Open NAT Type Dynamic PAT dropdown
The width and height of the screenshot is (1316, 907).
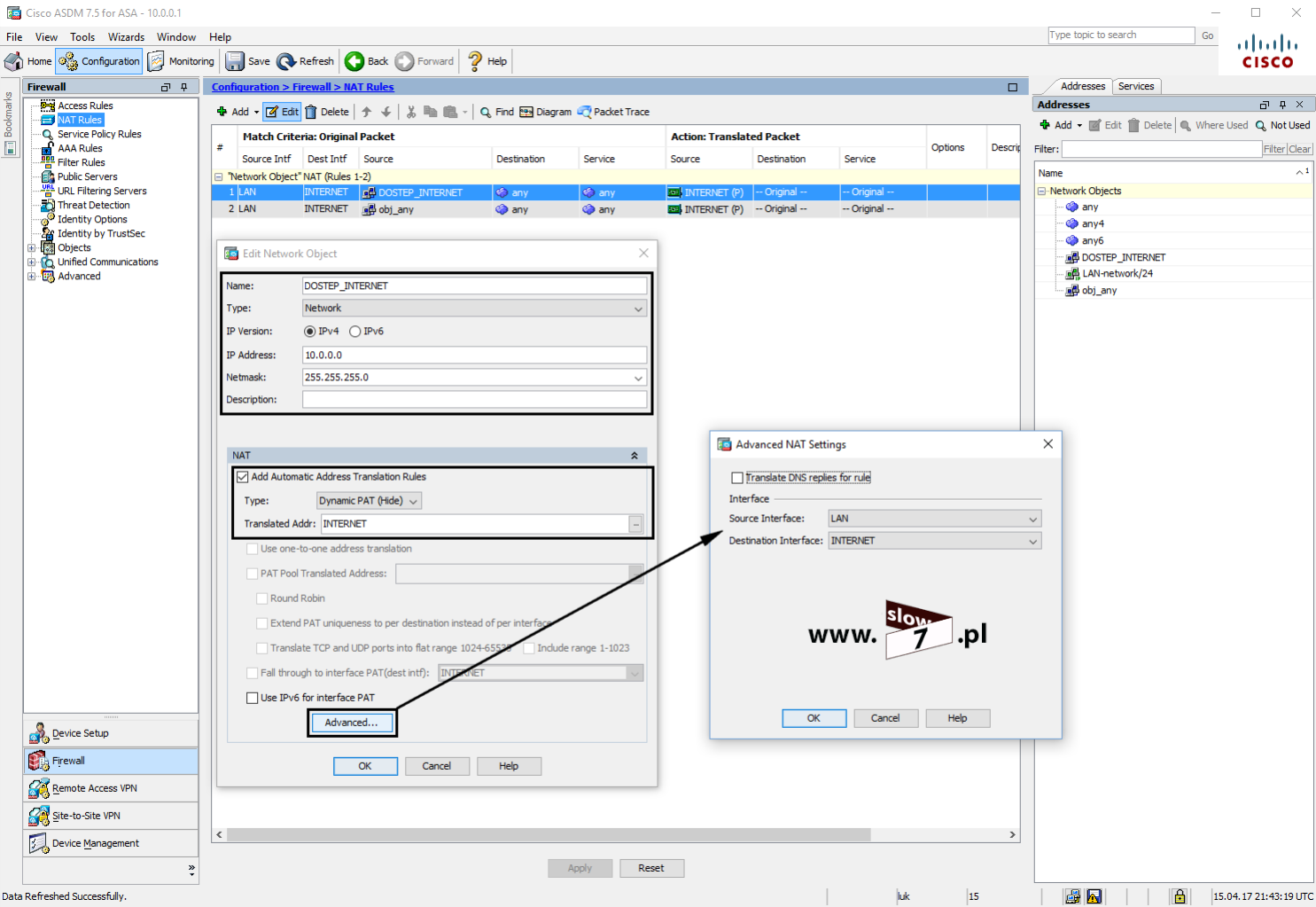coord(369,501)
